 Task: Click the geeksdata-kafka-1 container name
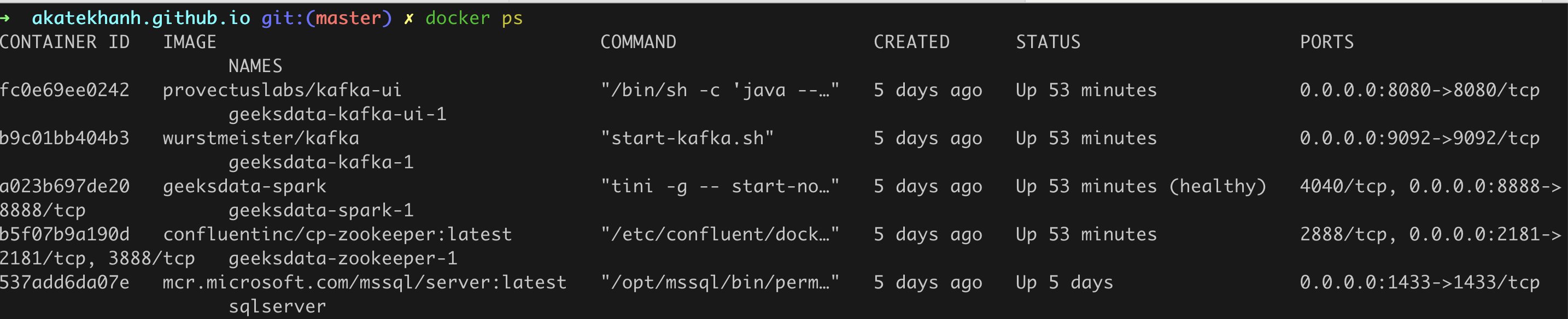click(x=321, y=162)
